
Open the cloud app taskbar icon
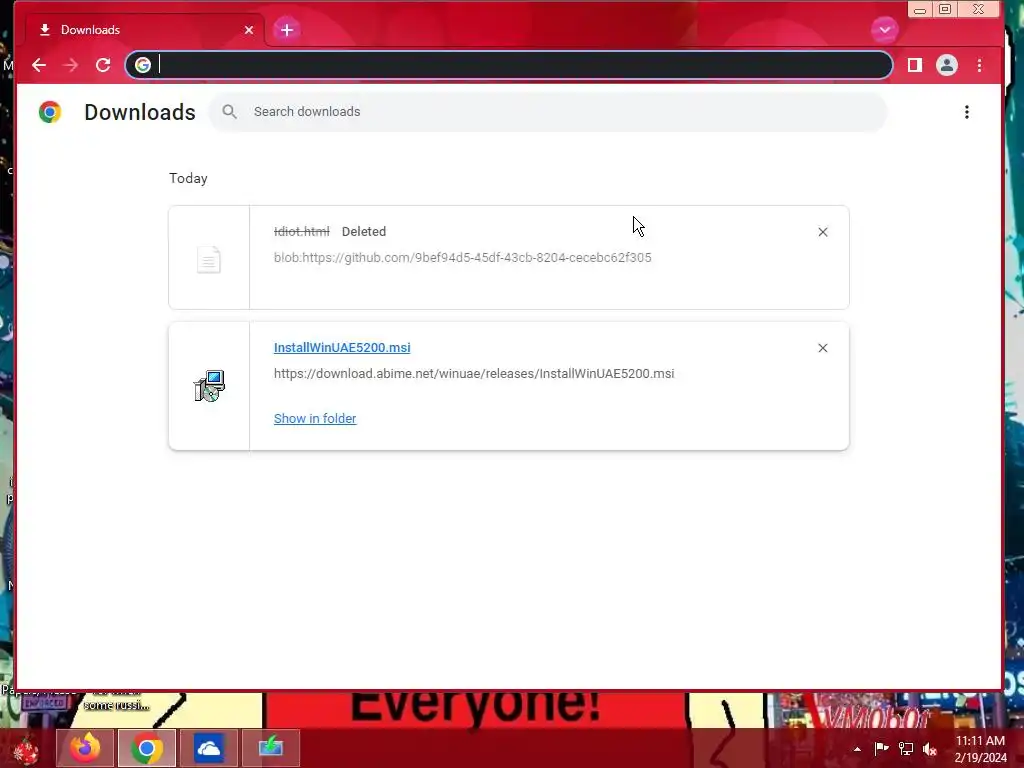tap(208, 748)
